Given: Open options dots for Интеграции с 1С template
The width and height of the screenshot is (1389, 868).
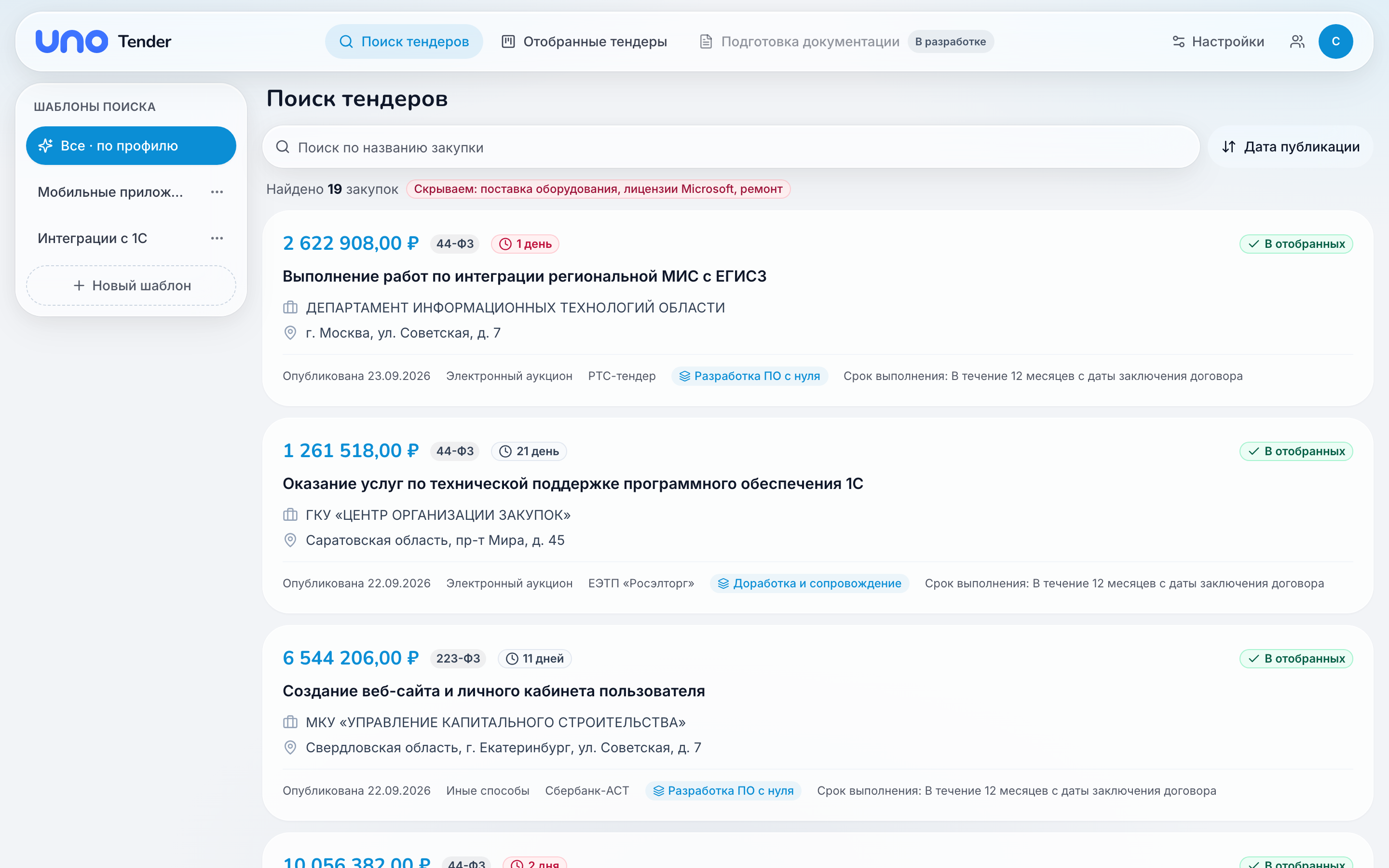Looking at the screenshot, I should (217, 238).
